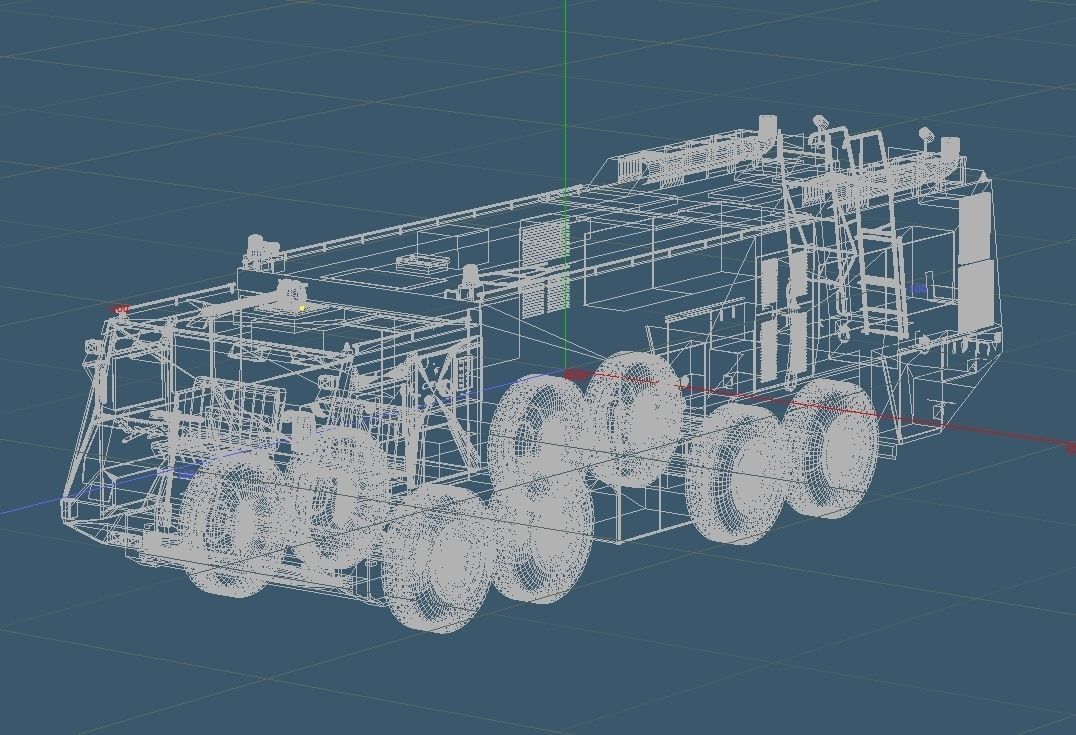Pick the green vertical axis line
Viewport: 1076px width, 735px height.
565,184
